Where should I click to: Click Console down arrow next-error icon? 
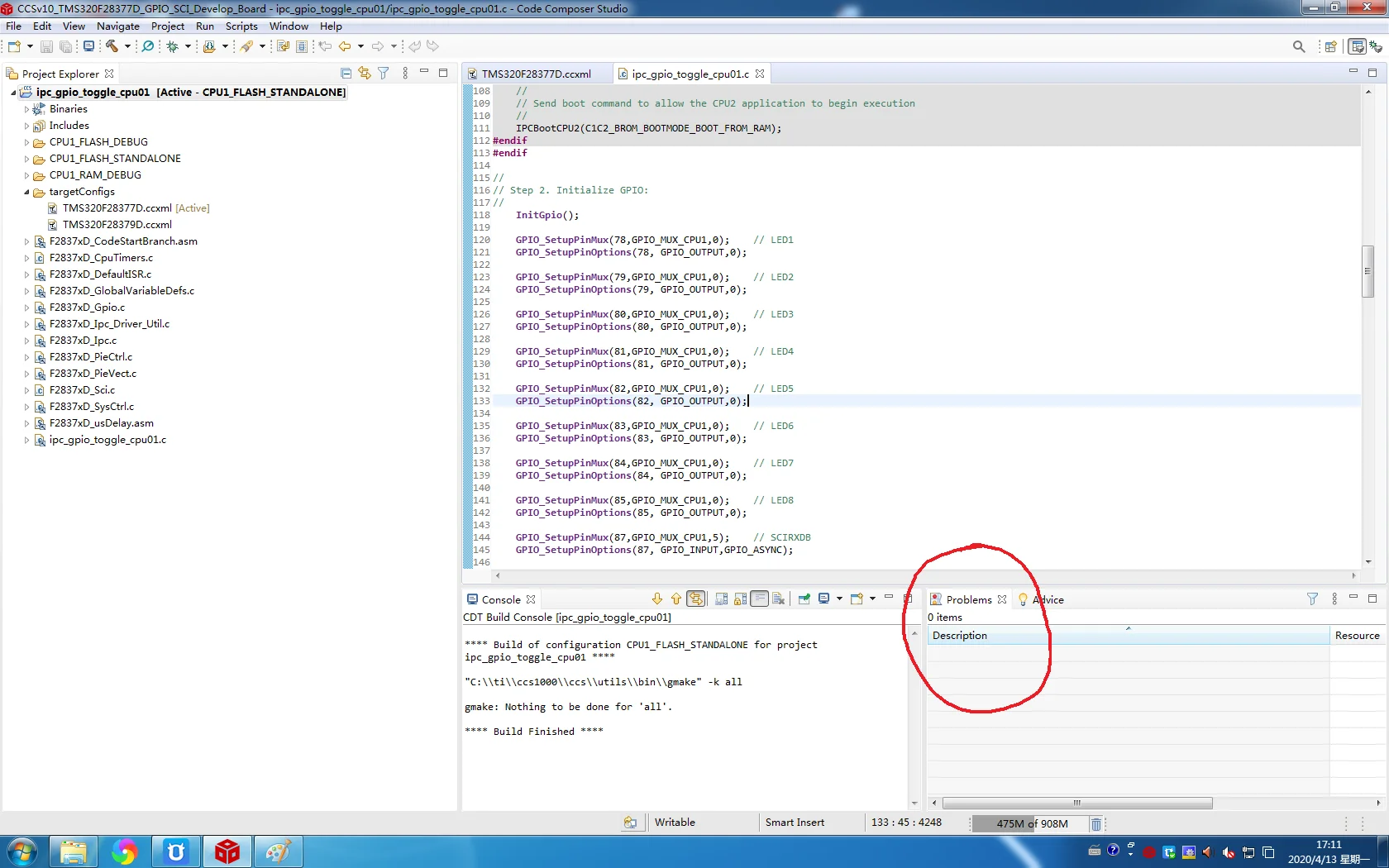[x=657, y=599]
